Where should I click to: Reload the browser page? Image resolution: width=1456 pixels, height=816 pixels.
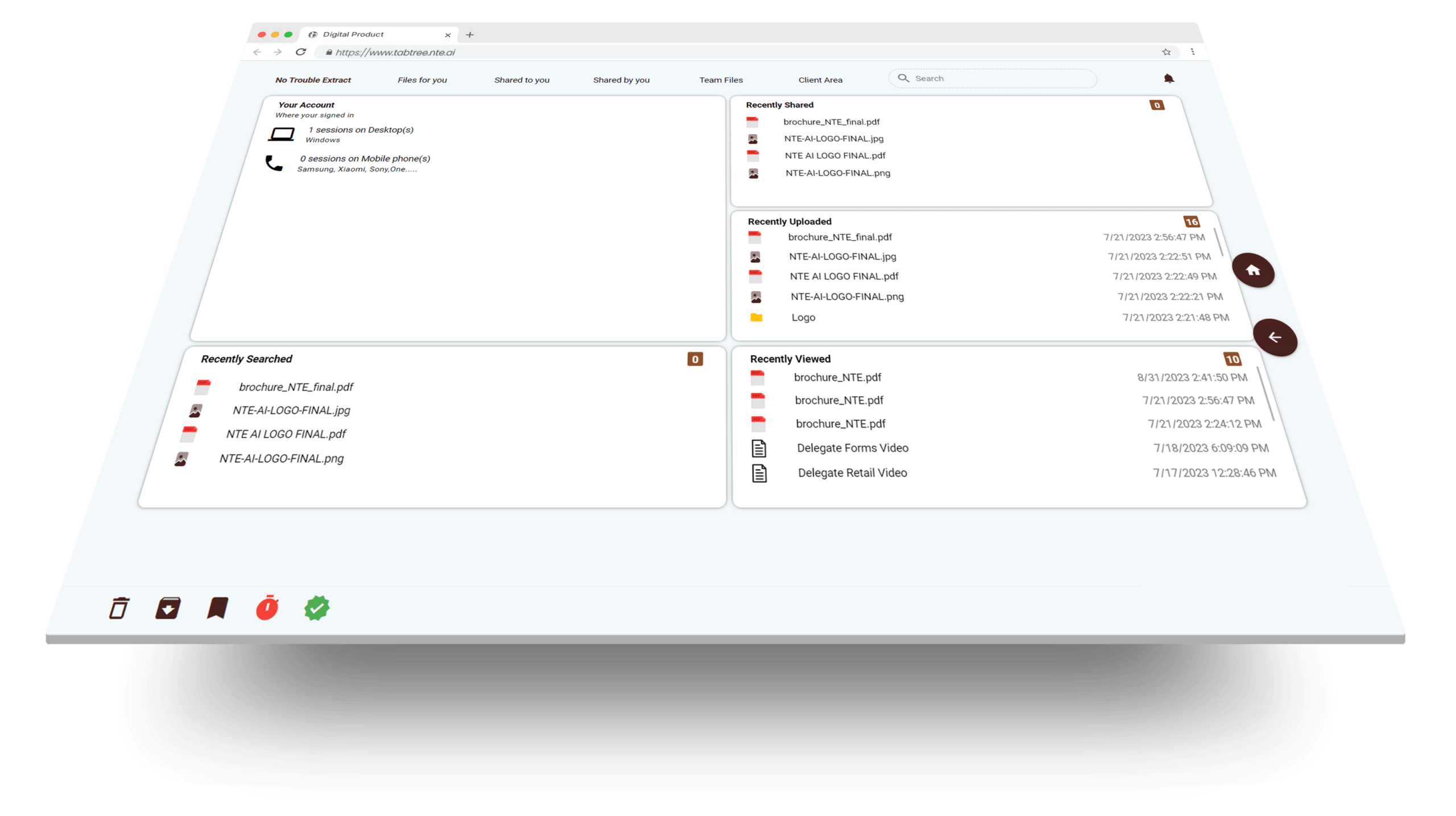(x=301, y=52)
